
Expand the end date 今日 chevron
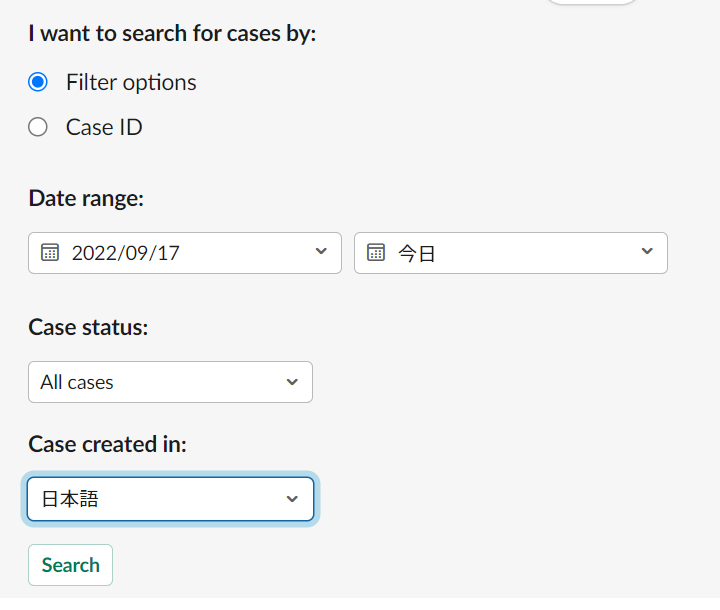pos(647,251)
